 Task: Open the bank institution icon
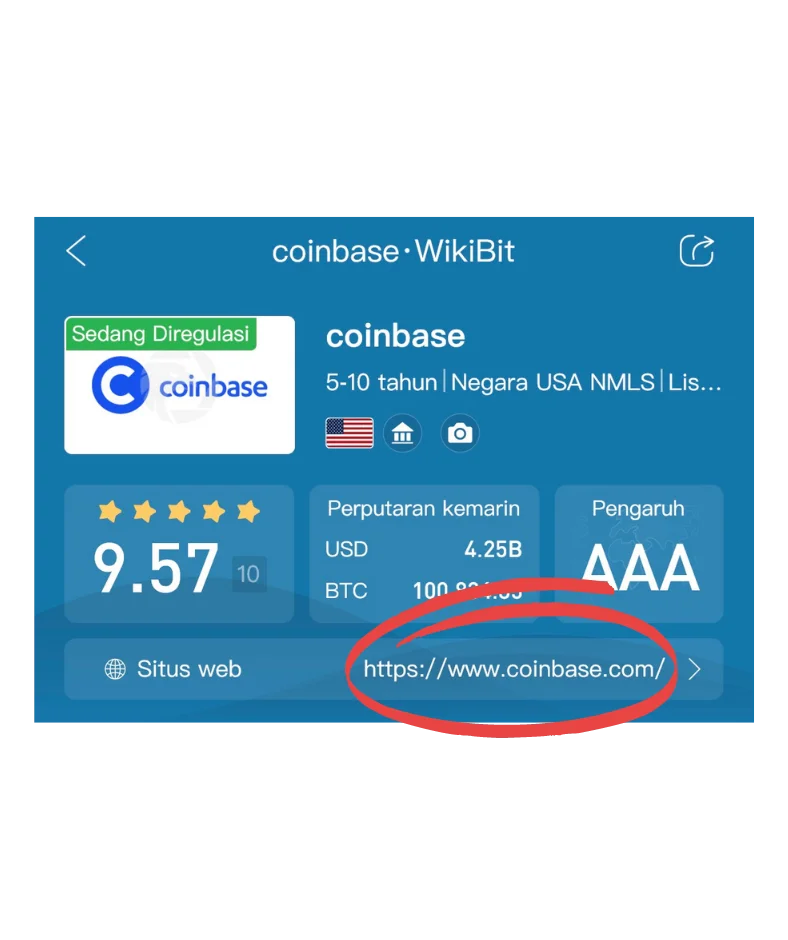pyautogui.click(x=402, y=433)
